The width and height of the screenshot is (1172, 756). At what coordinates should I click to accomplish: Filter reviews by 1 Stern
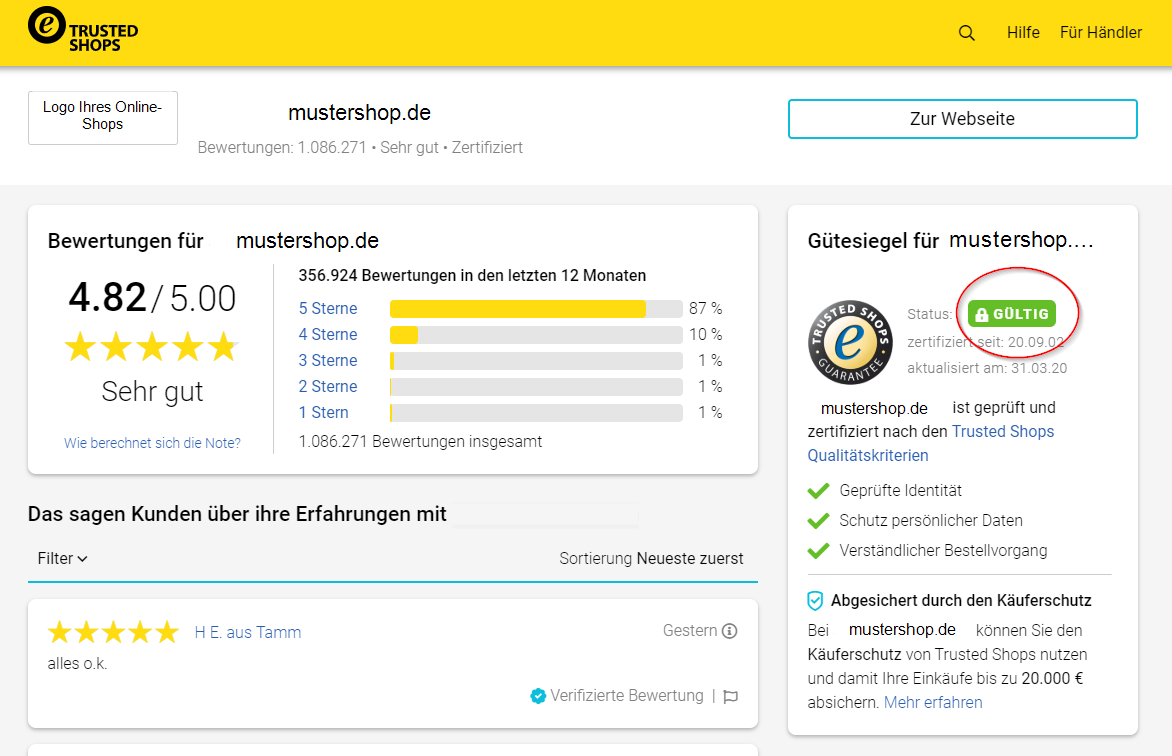pos(323,413)
